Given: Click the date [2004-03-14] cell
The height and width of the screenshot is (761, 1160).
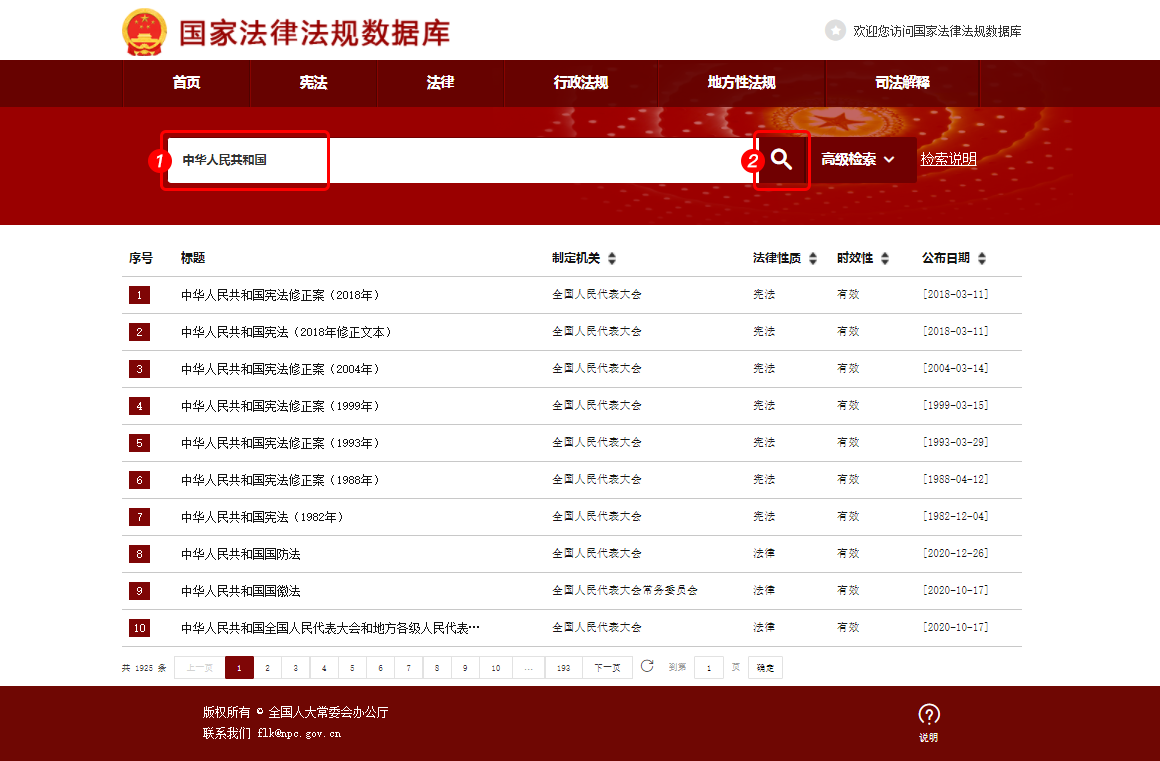Looking at the screenshot, I should tap(955, 368).
